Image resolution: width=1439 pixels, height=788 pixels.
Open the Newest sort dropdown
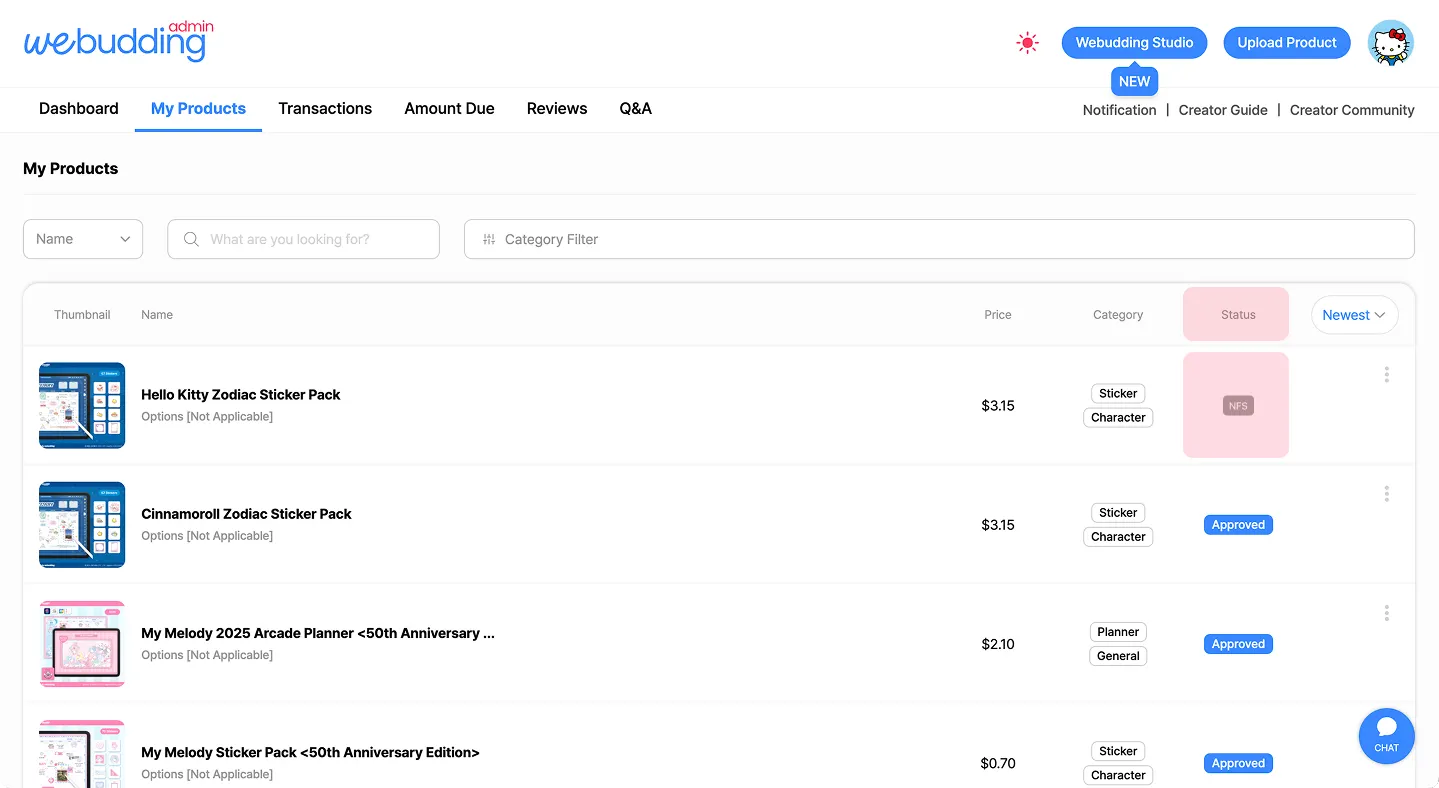(x=1354, y=315)
